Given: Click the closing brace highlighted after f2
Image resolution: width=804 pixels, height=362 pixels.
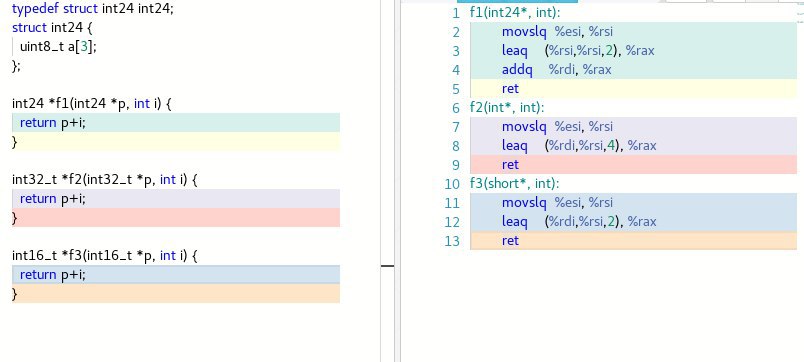Looking at the screenshot, I should pos(176,217).
